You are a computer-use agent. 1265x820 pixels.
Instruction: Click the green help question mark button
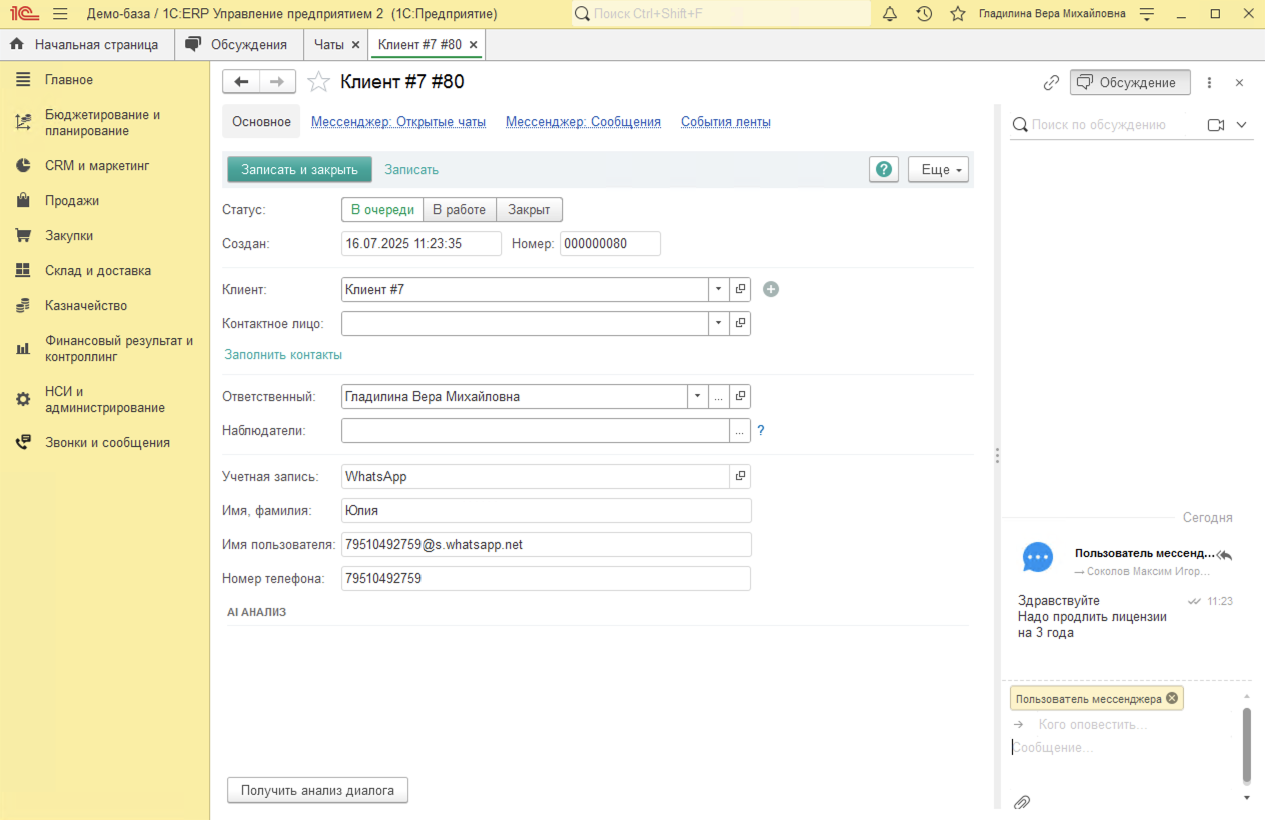pos(884,169)
